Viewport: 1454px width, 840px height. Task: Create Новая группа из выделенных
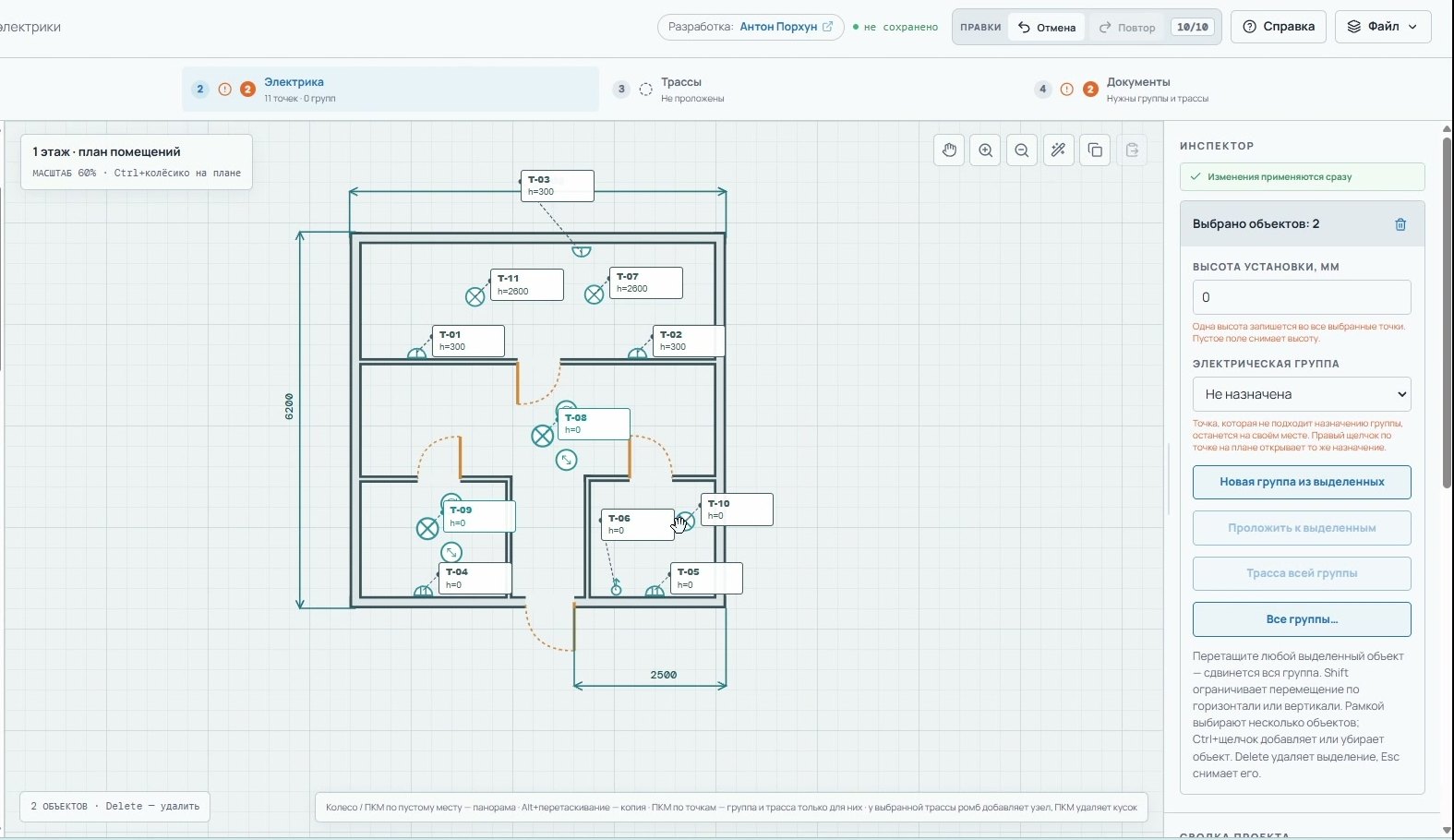(1302, 482)
